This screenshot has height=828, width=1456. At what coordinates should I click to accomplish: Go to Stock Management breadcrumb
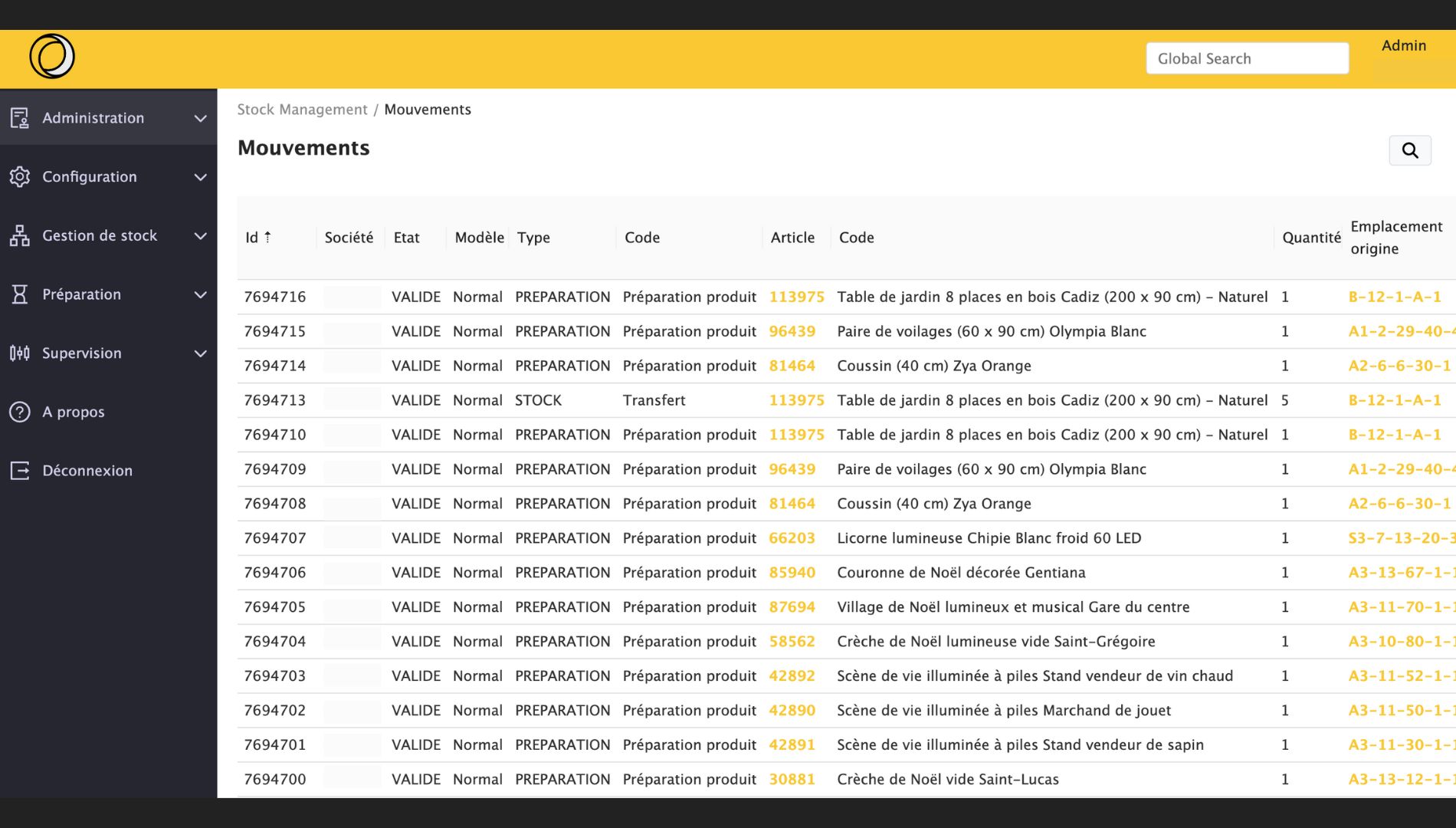(302, 110)
